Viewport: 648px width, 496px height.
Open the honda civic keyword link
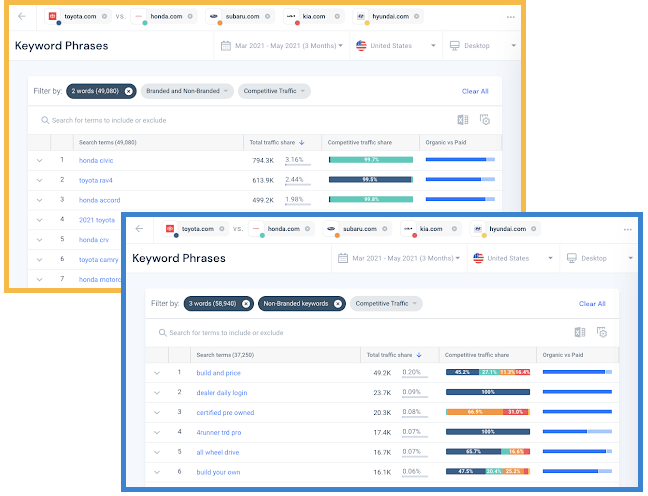[96, 160]
